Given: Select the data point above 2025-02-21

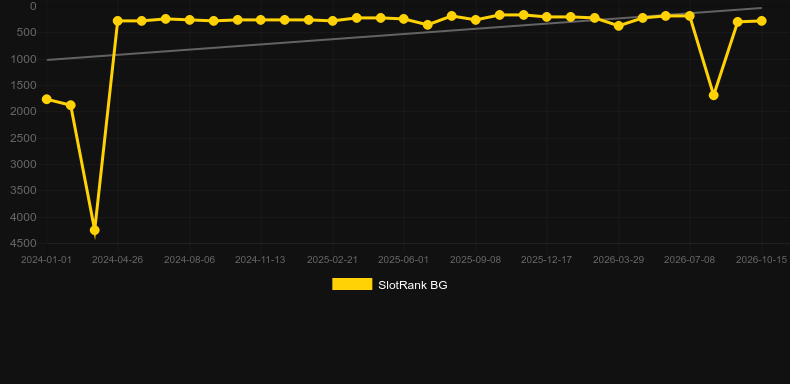Looking at the screenshot, I should tap(333, 21).
